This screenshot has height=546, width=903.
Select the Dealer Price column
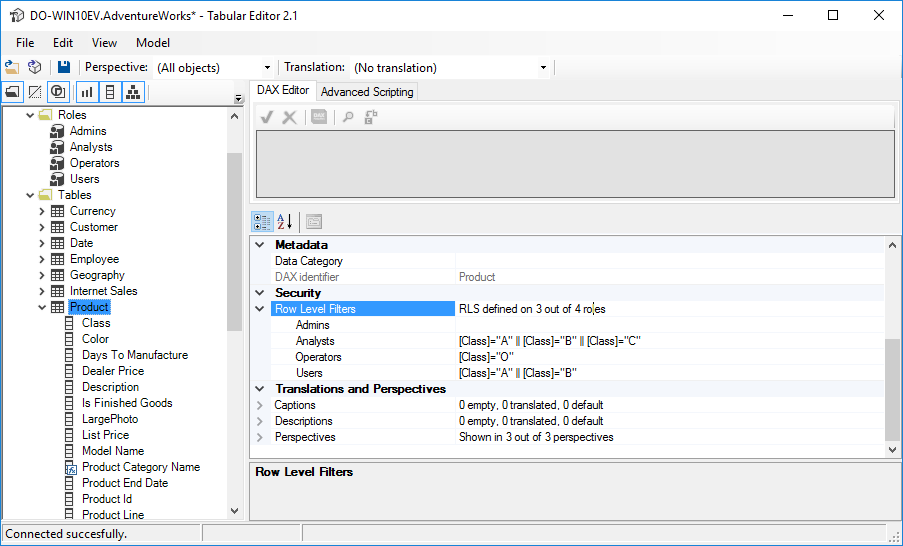click(113, 371)
